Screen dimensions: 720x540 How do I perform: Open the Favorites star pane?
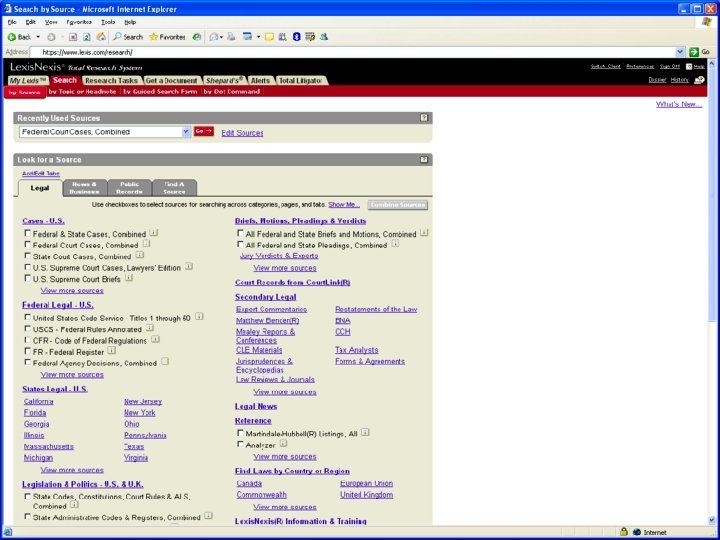pos(167,37)
